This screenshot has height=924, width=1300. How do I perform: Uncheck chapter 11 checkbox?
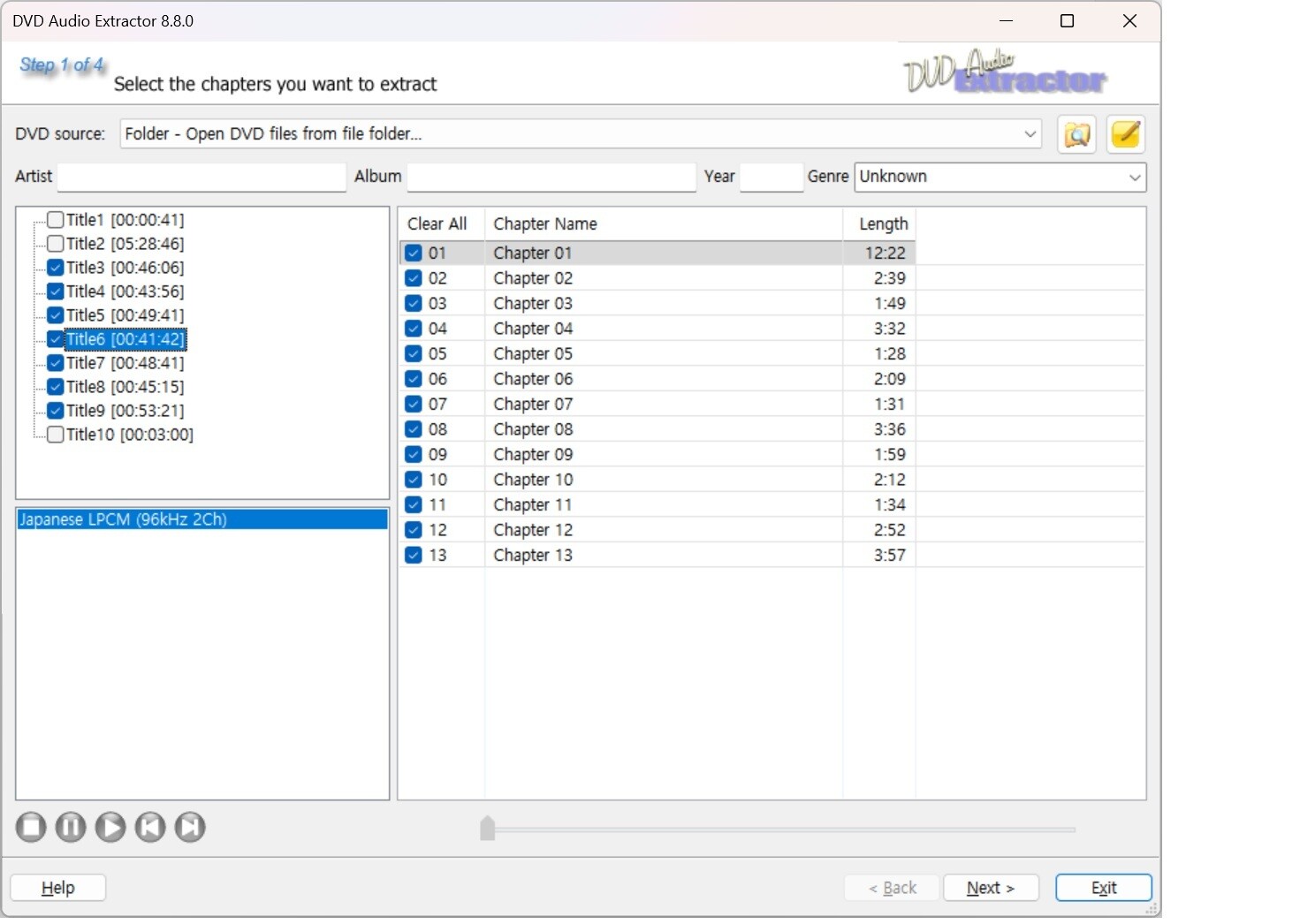[x=413, y=504]
